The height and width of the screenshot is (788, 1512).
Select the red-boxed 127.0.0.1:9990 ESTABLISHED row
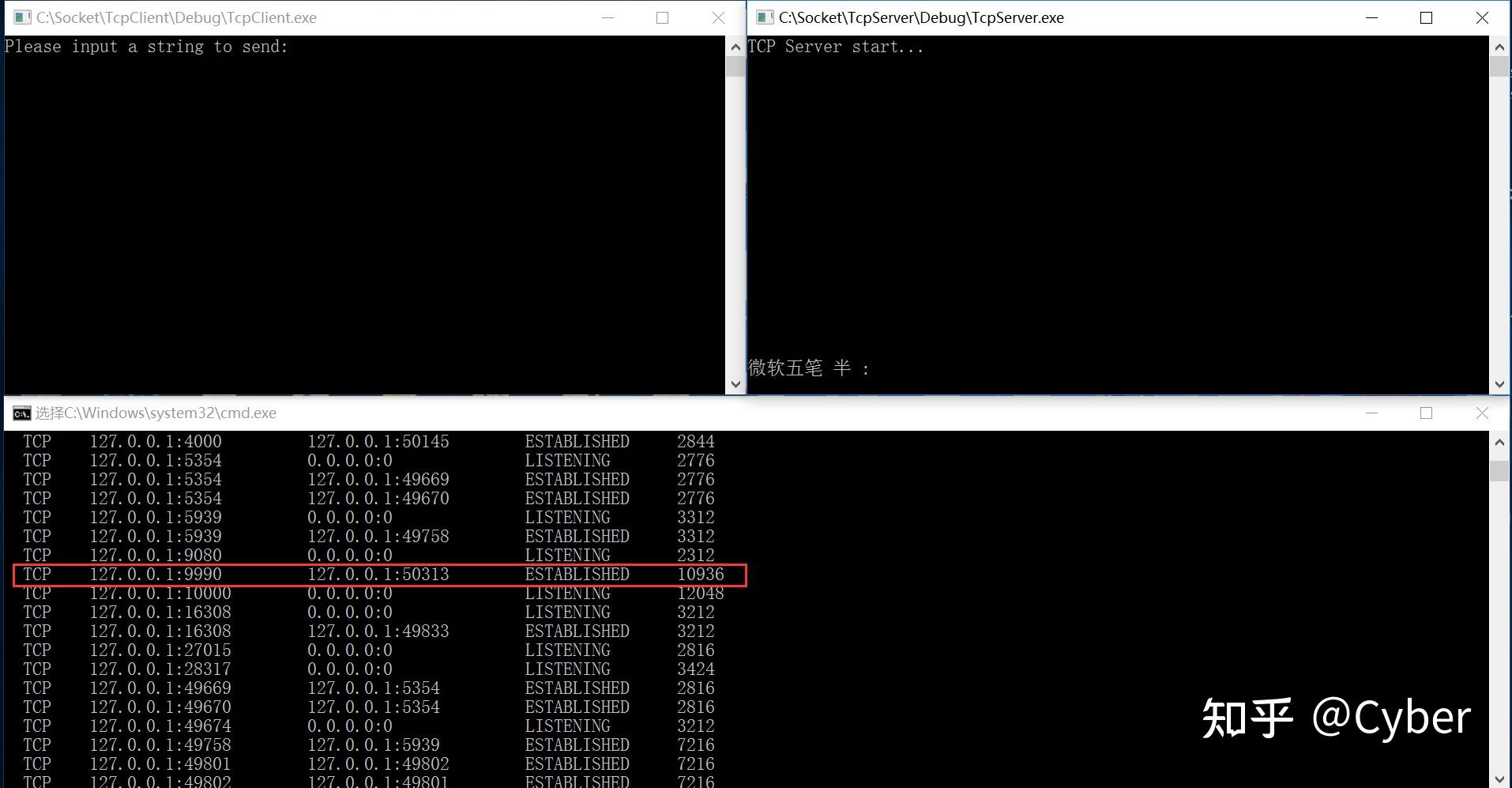coord(379,575)
